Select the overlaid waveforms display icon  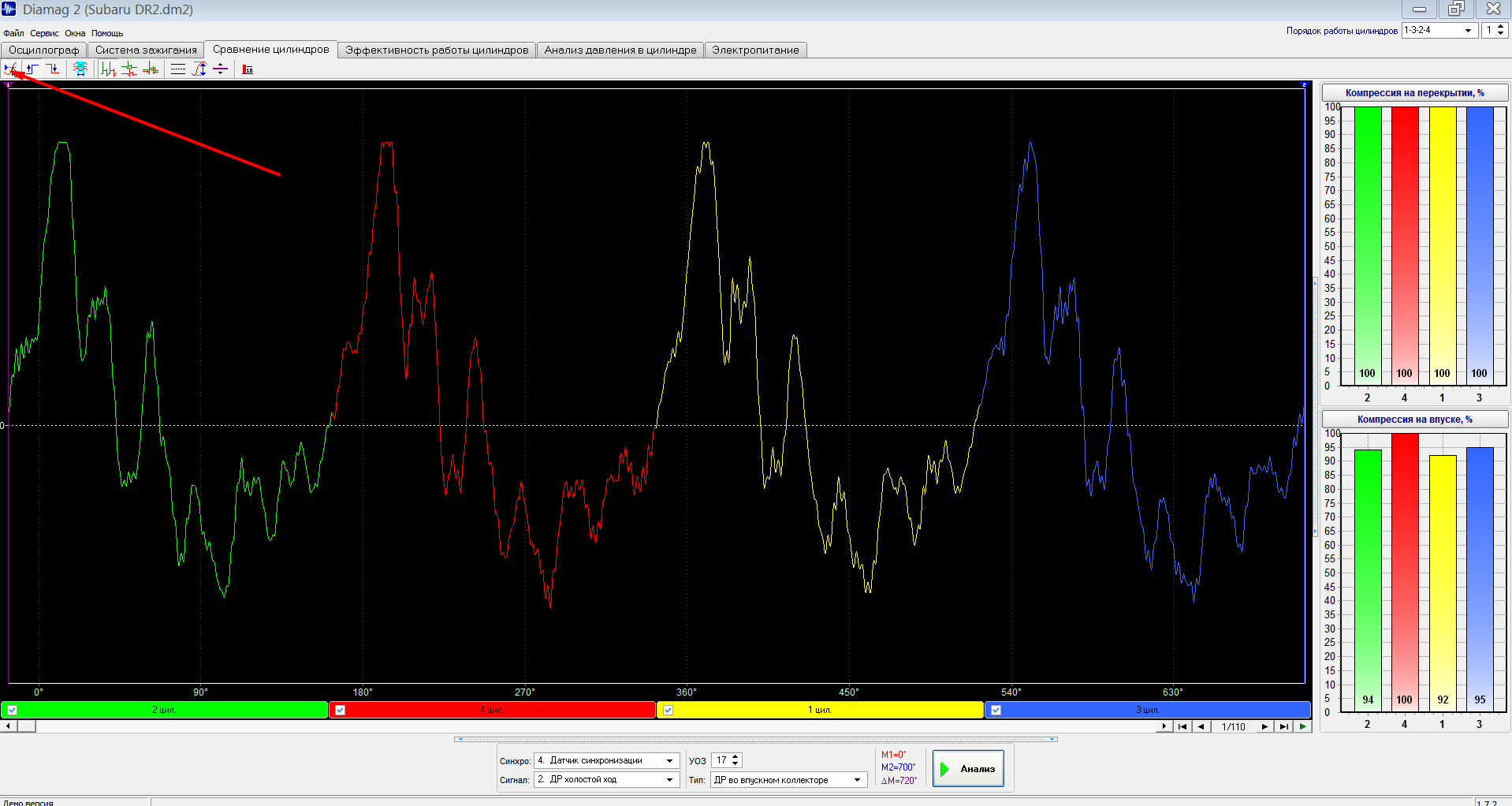[150, 69]
